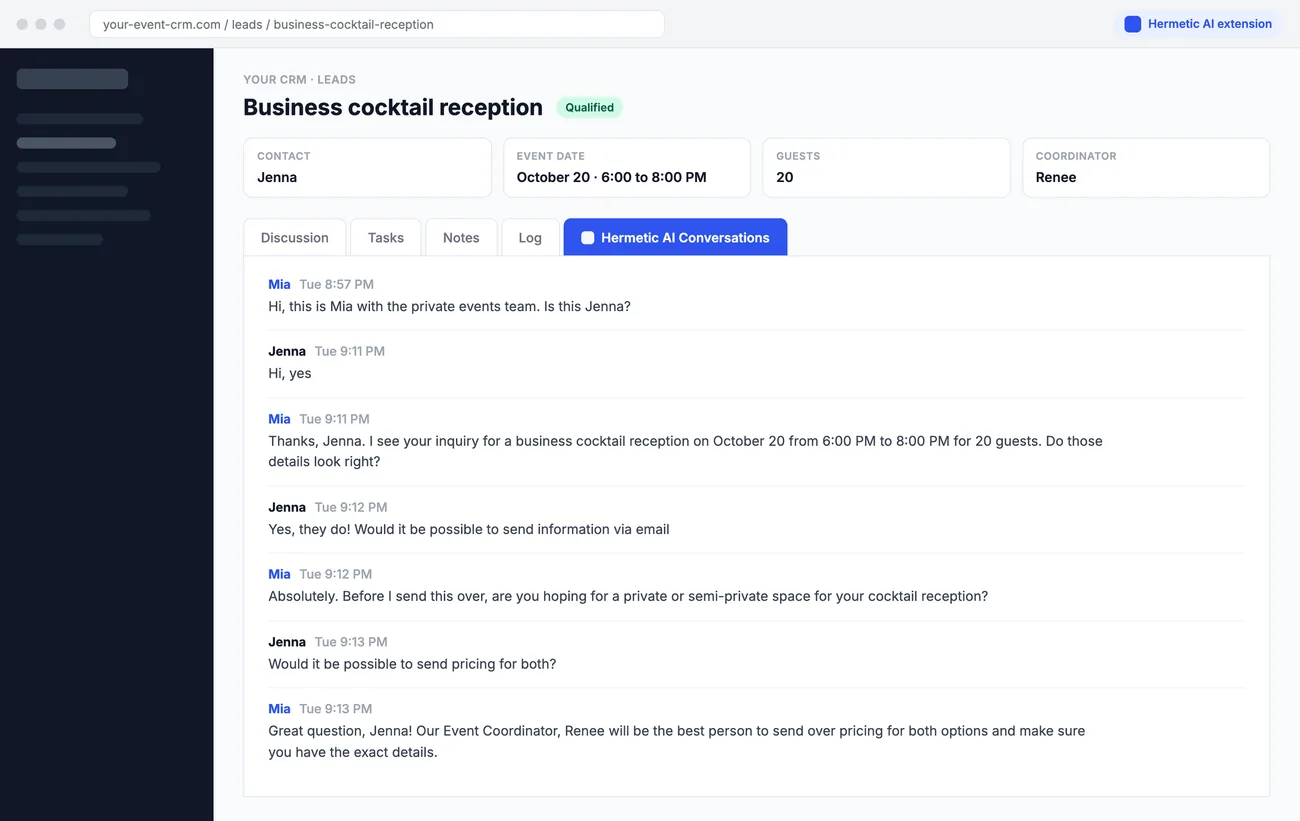
Task: Click the browser address bar URL
Action: [x=377, y=24]
